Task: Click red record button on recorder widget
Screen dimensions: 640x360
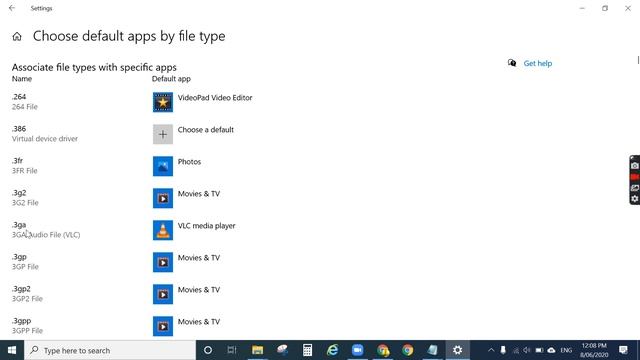Action: (x=635, y=177)
